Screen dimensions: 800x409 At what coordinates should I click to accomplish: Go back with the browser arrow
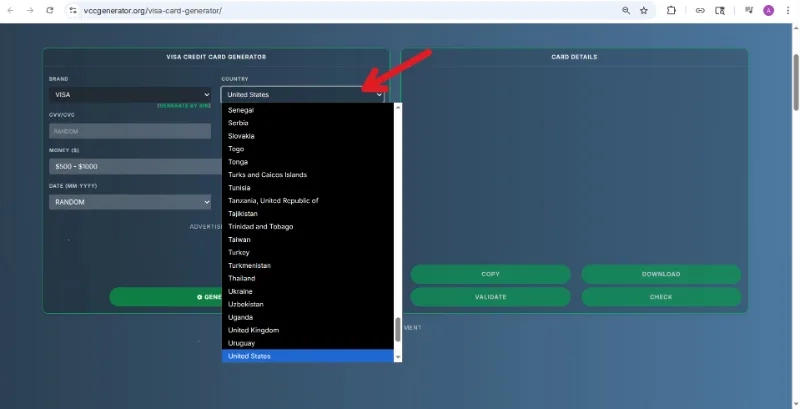tap(10, 10)
